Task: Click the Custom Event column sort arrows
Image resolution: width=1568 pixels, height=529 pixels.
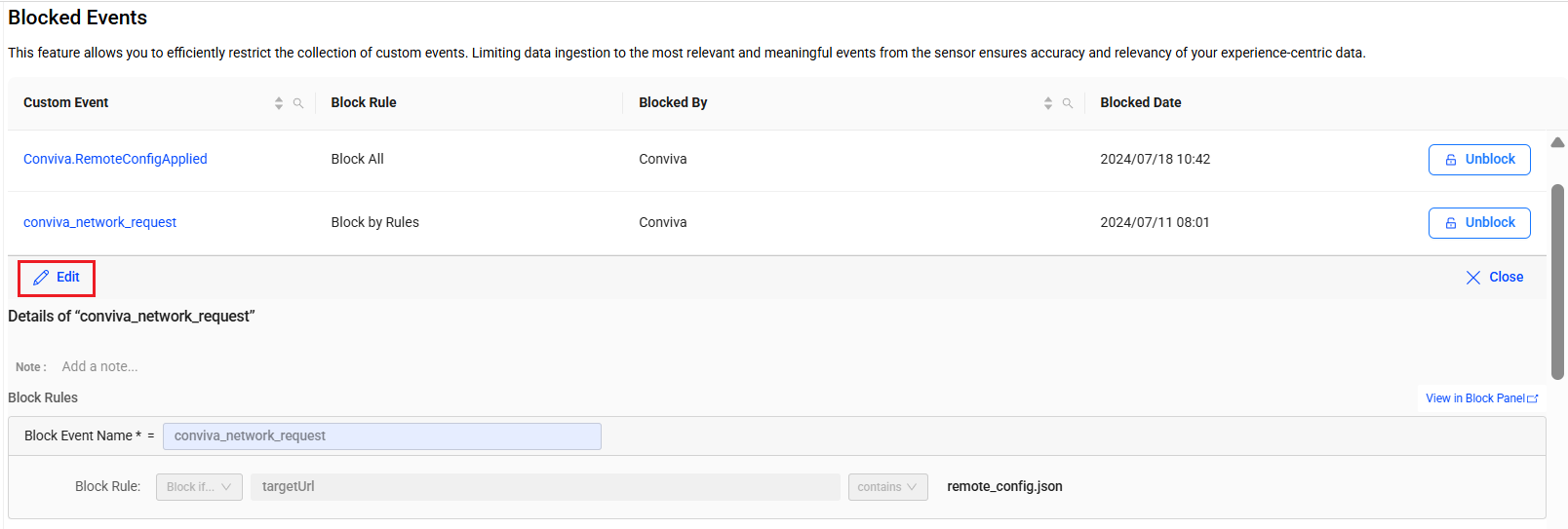Action: point(279,103)
